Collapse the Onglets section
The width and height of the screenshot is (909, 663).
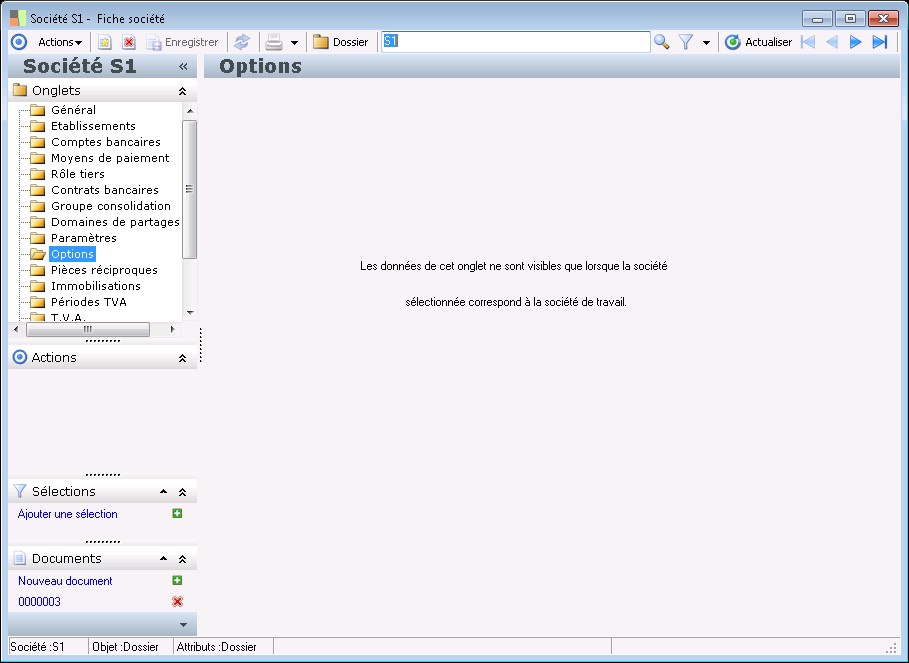182,91
